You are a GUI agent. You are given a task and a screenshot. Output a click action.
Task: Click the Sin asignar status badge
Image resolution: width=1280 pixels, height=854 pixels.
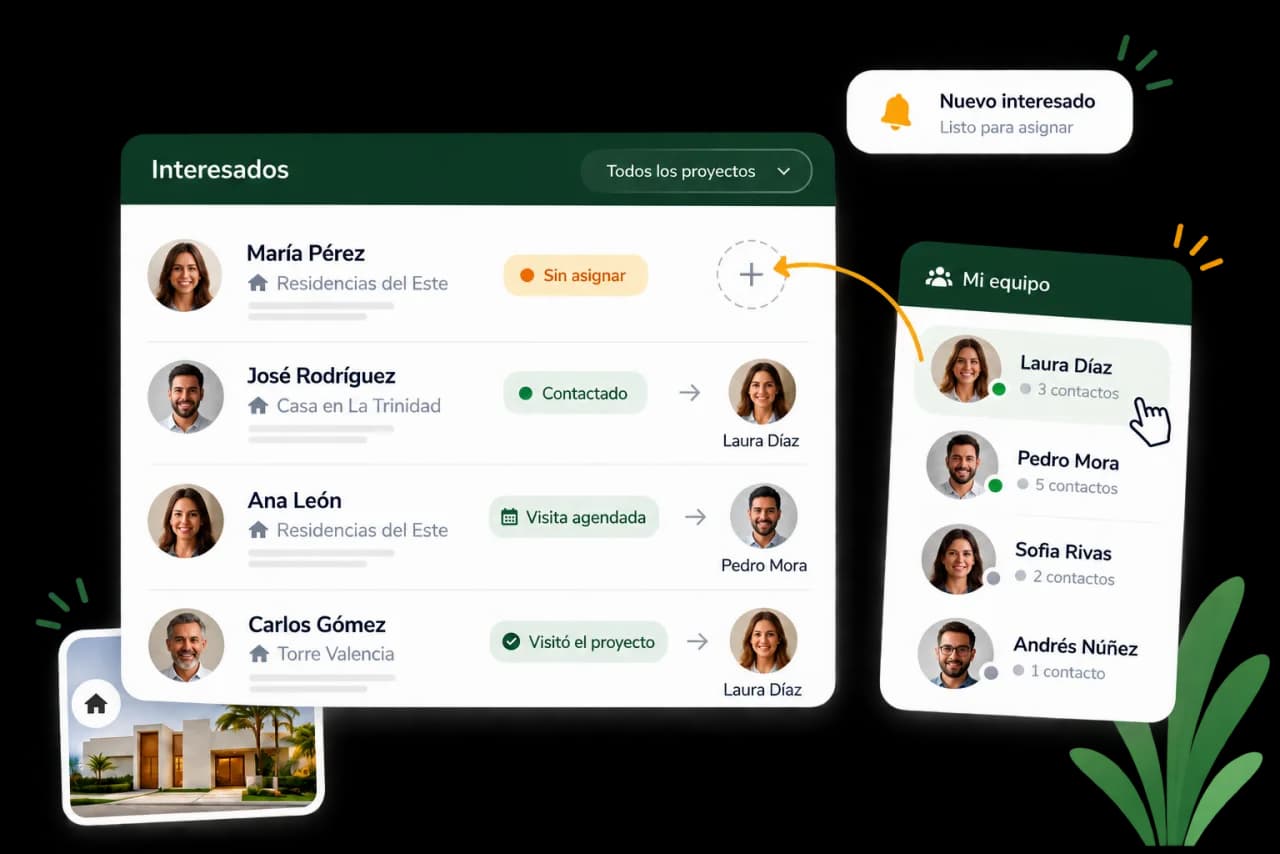click(575, 275)
